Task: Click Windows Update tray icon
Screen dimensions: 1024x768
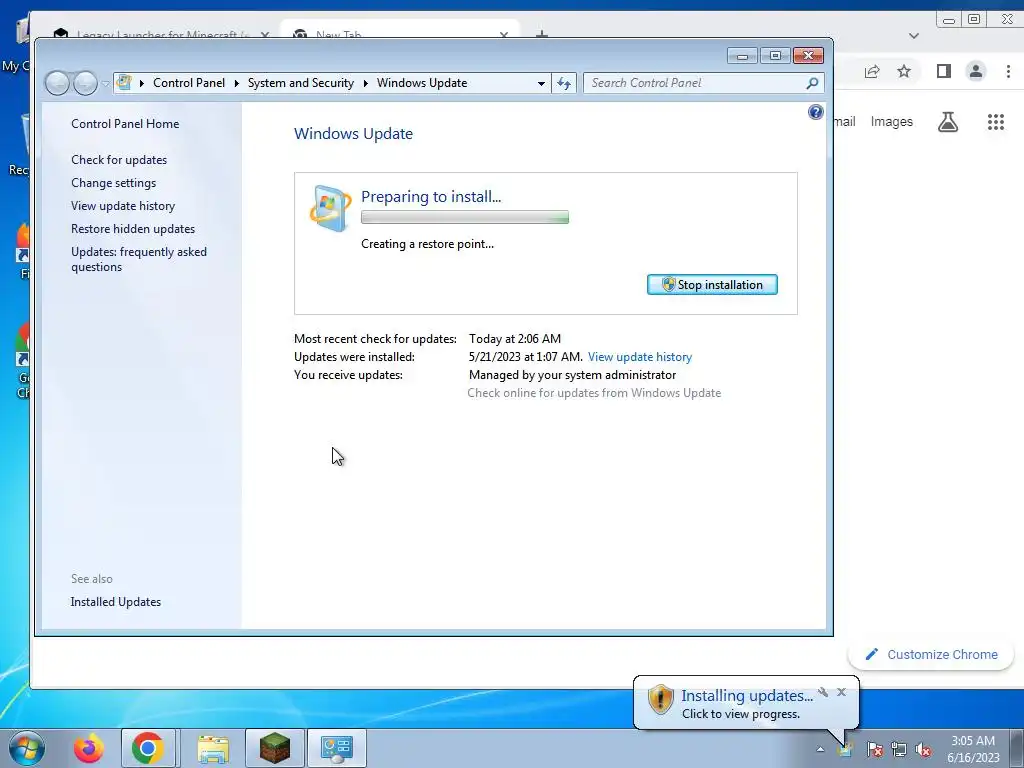Action: 845,749
